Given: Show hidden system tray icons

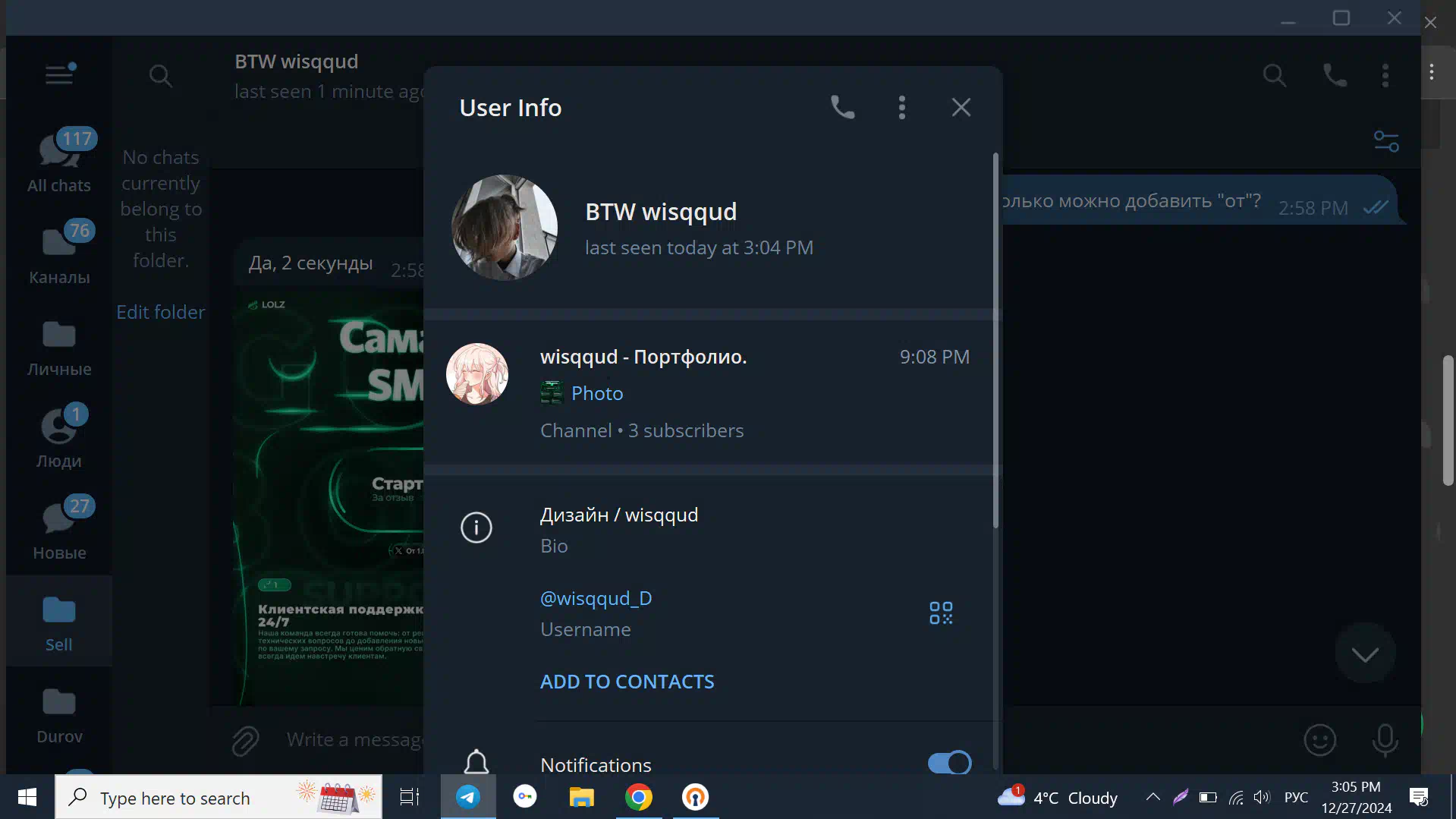Looking at the screenshot, I should [1153, 797].
